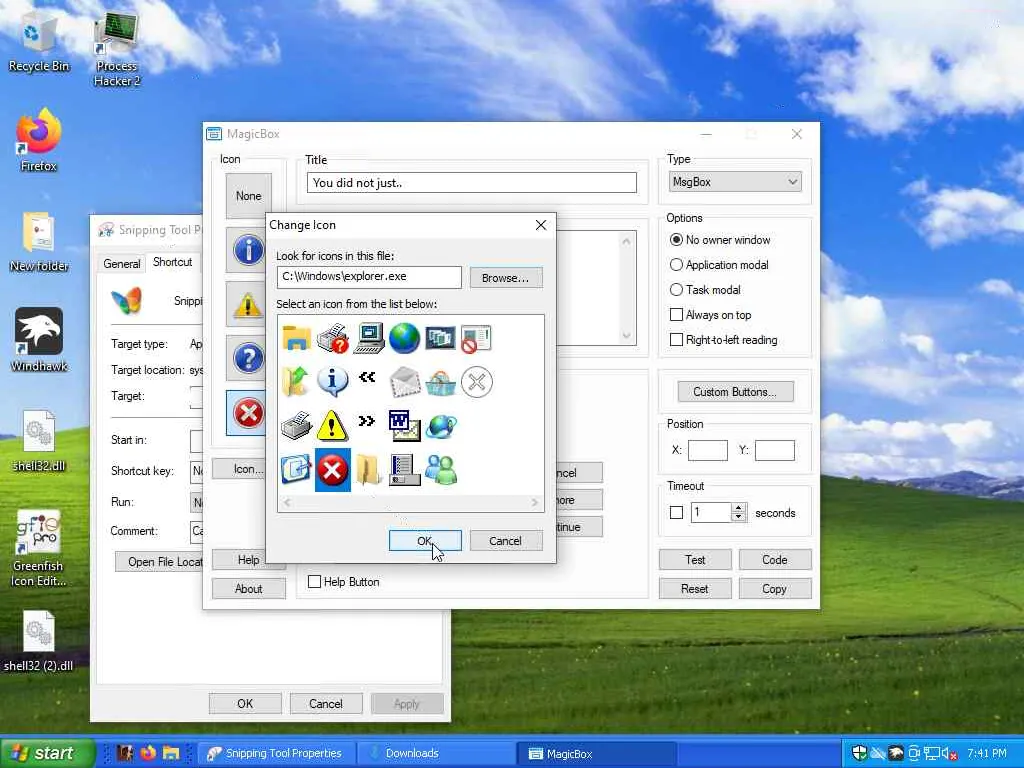Click OK in the Change Icon dialog
Image resolution: width=1024 pixels, height=768 pixels.
425,541
